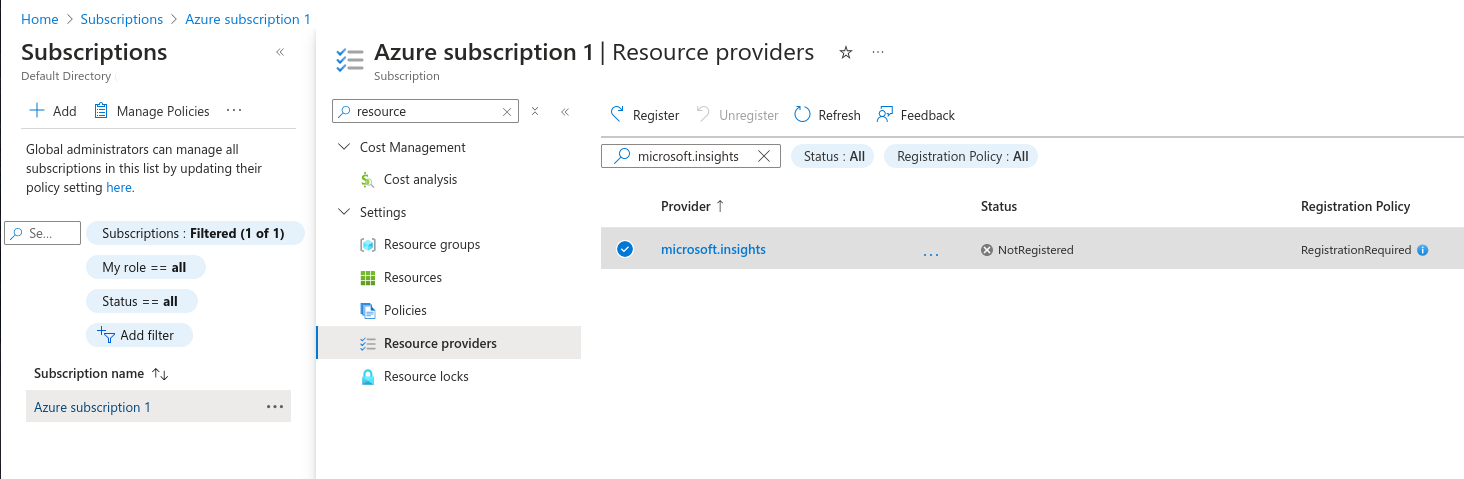This screenshot has height=479, width=1464.
Task: Open Manage Policies
Action: coord(151,111)
